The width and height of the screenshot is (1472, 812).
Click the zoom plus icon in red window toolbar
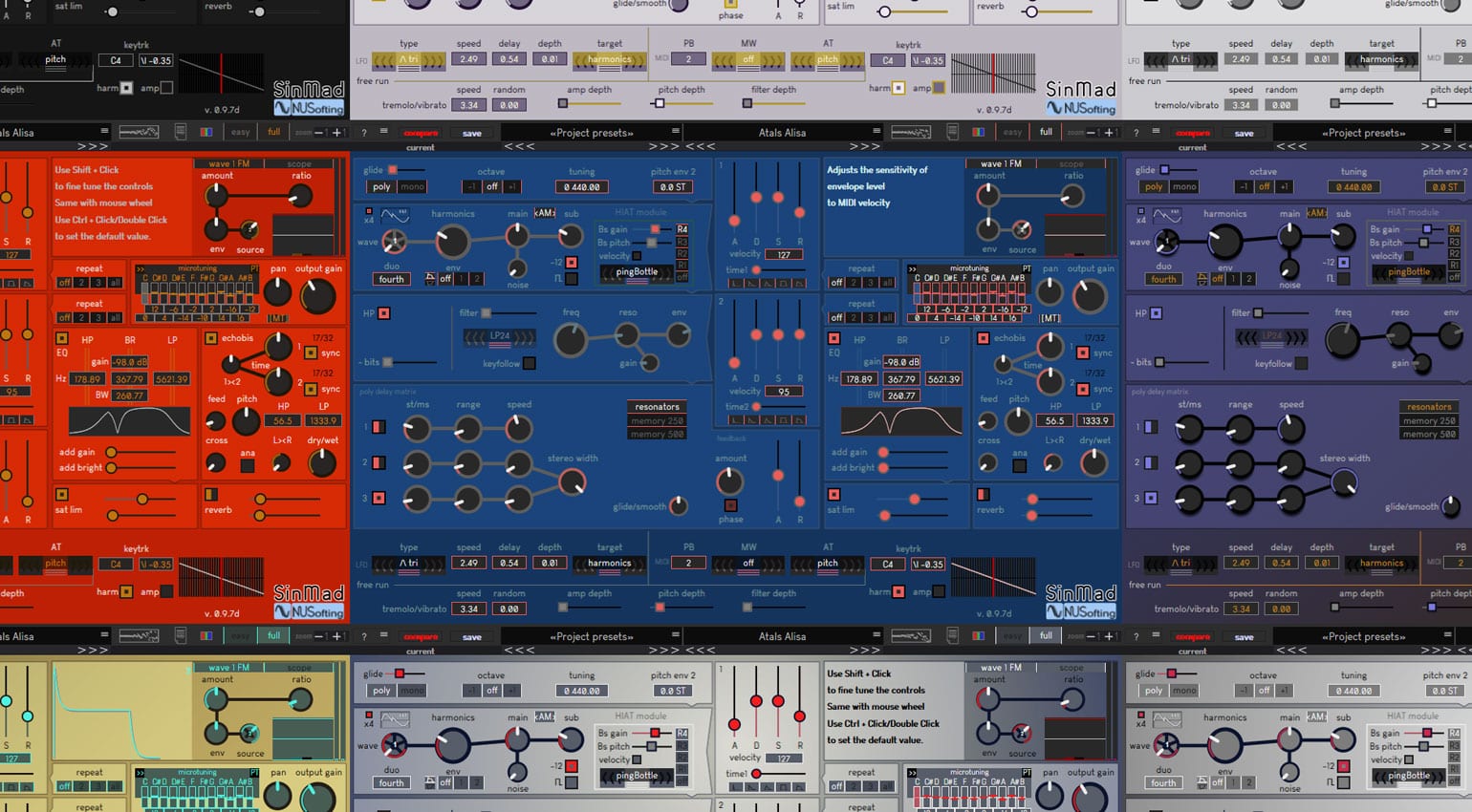coord(336,133)
